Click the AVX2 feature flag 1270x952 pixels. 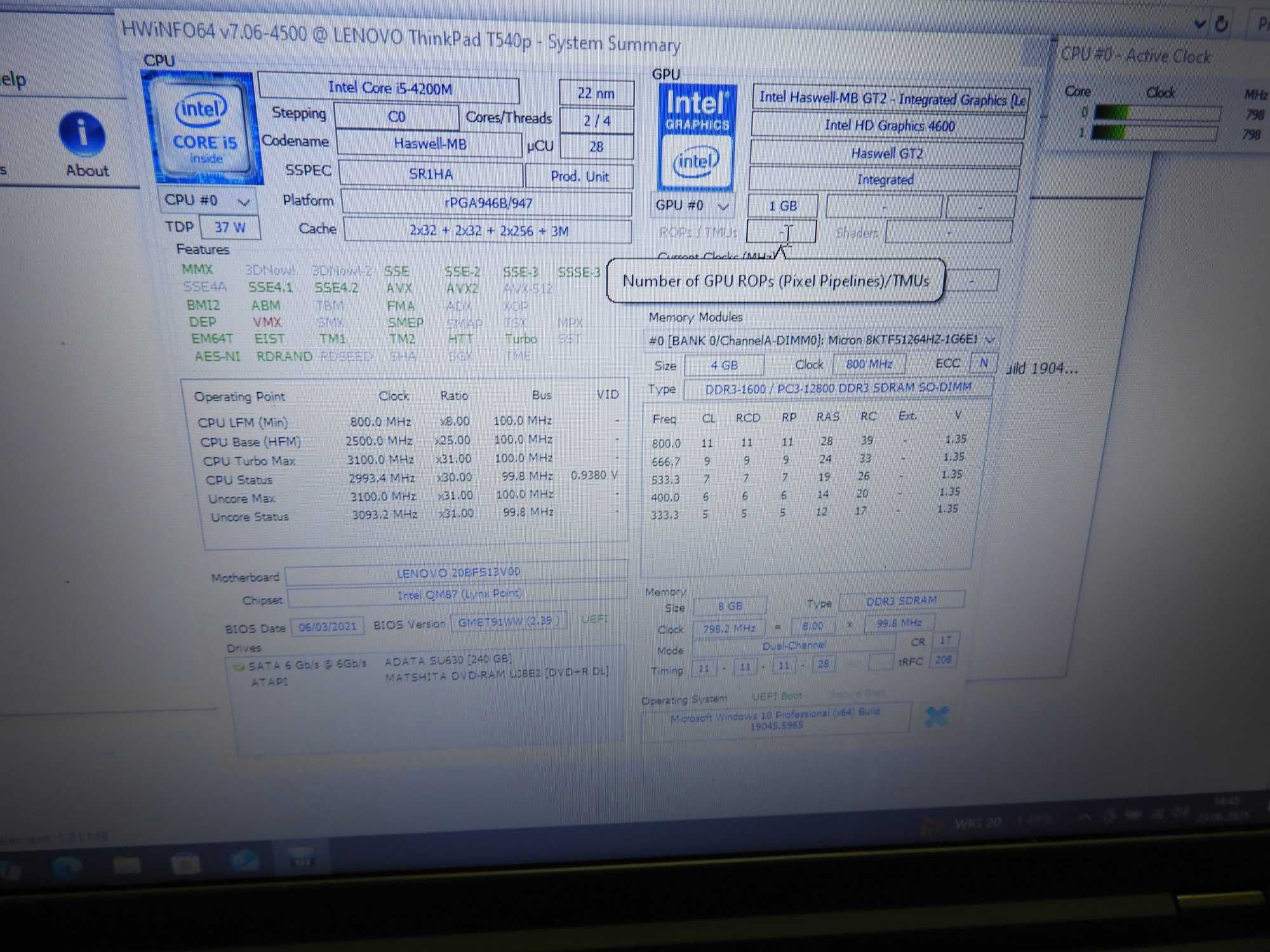click(x=462, y=288)
